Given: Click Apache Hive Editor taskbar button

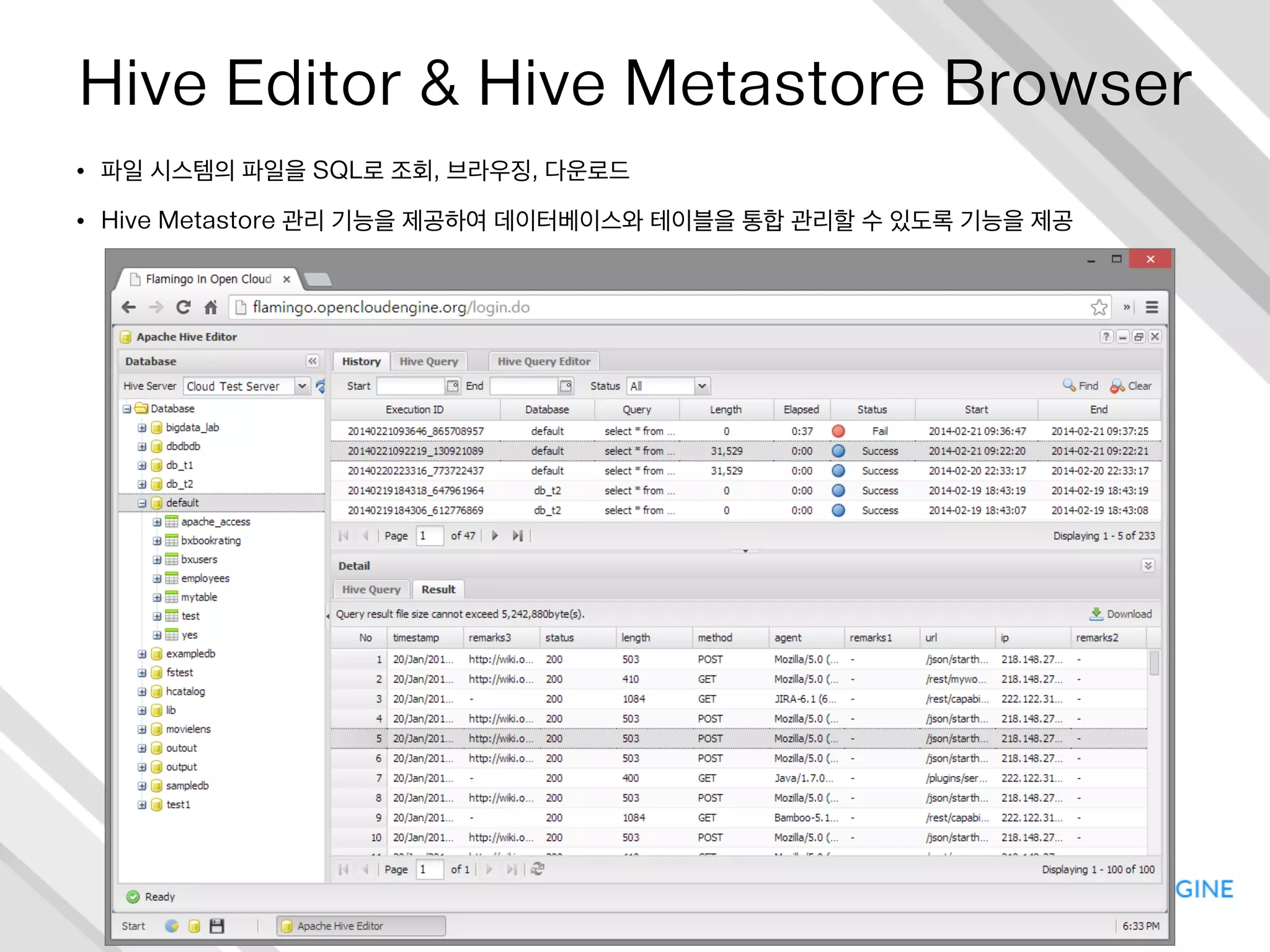Looking at the screenshot, I should pyautogui.click(x=361, y=926).
